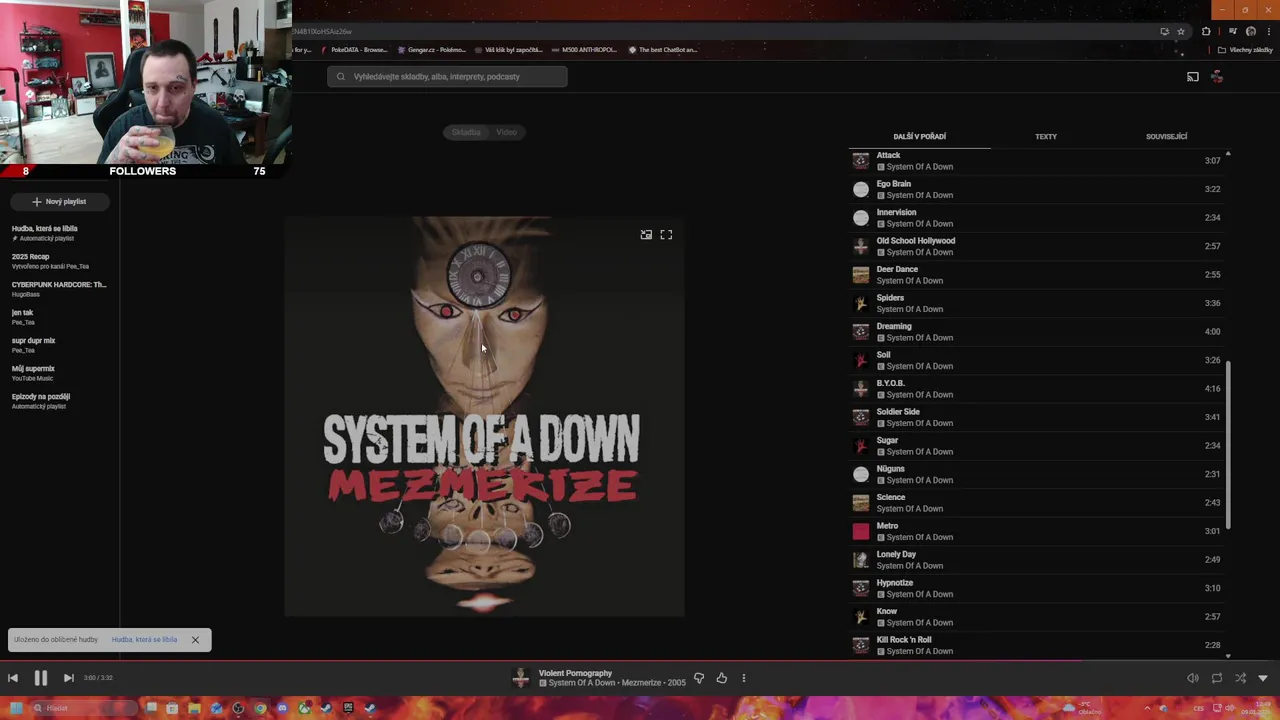Follow the Hudba, která se líbila toast link

point(144,640)
